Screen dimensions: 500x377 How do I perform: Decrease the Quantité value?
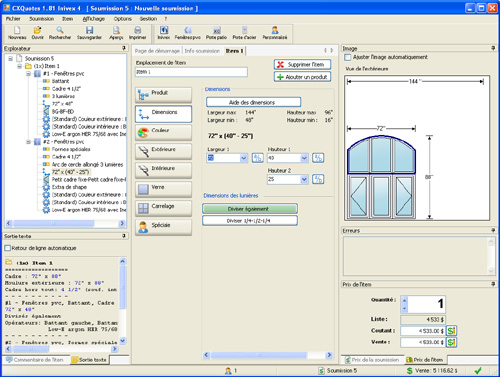(x=404, y=308)
